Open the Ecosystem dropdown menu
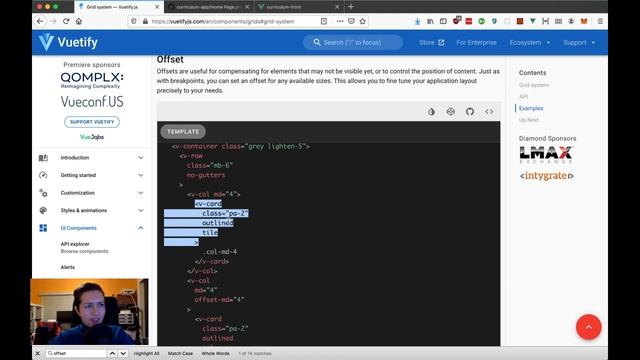The image size is (640, 360). point(529,42)
